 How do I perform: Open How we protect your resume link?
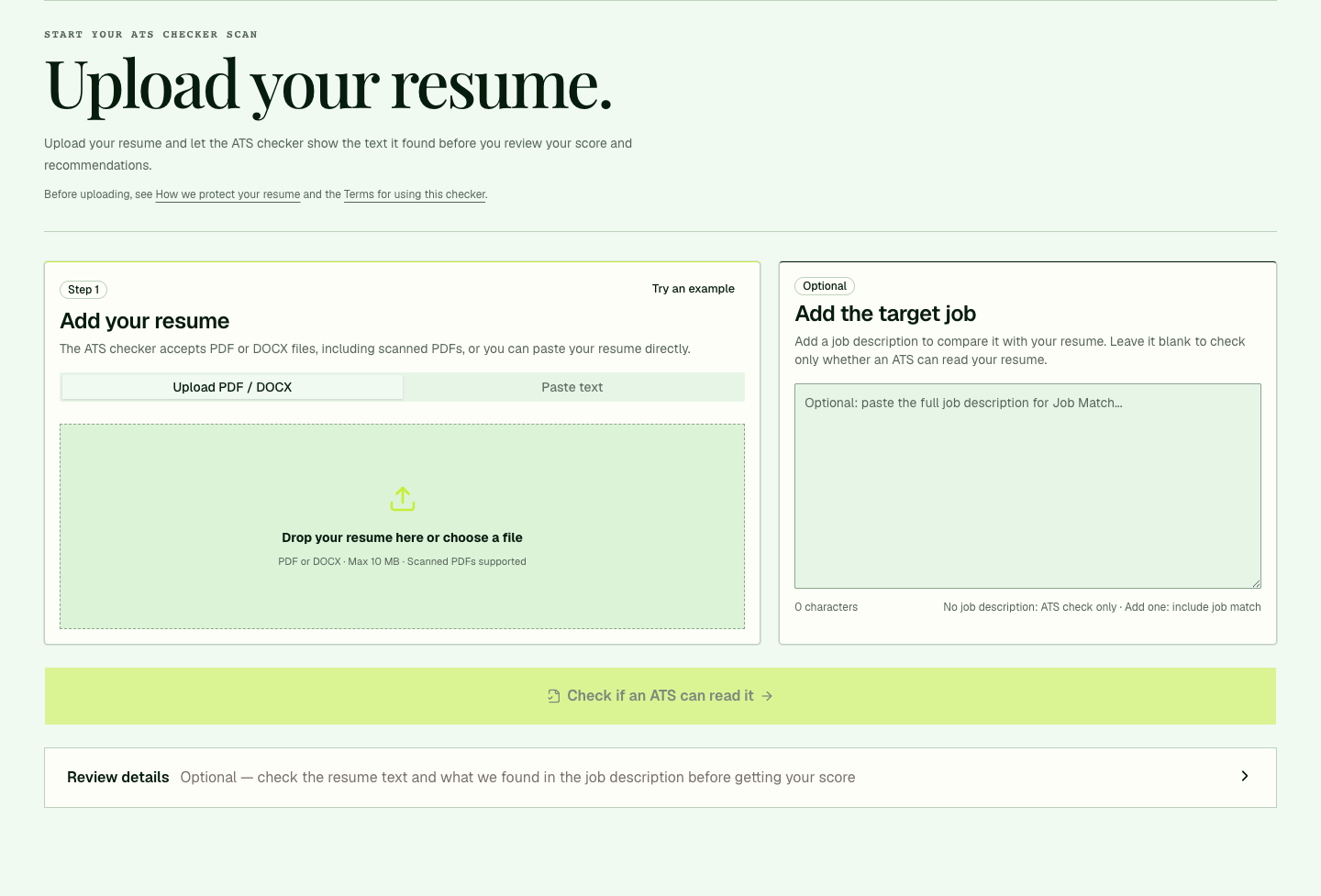point(228,194)
